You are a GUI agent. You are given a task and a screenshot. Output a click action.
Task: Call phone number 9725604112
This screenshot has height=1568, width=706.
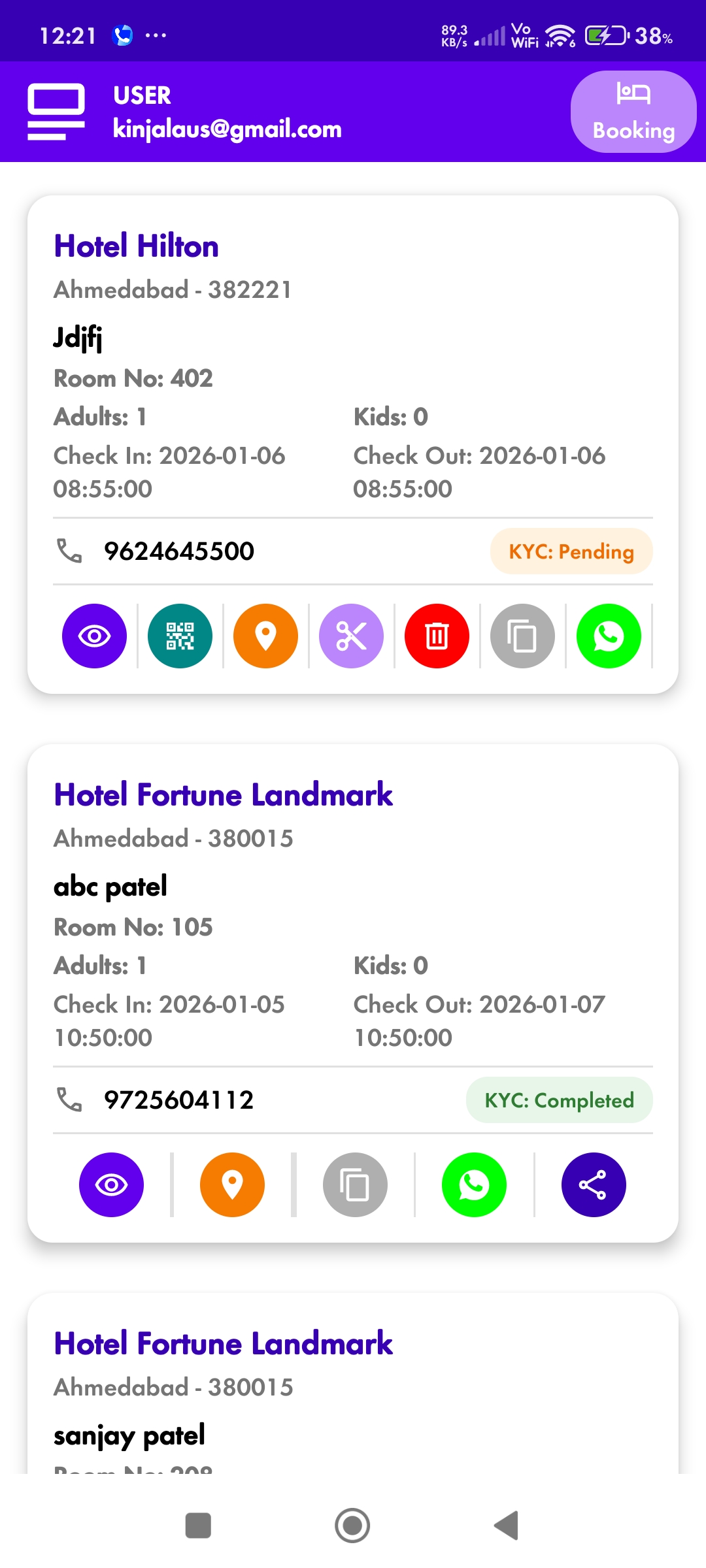(177, 1100)
